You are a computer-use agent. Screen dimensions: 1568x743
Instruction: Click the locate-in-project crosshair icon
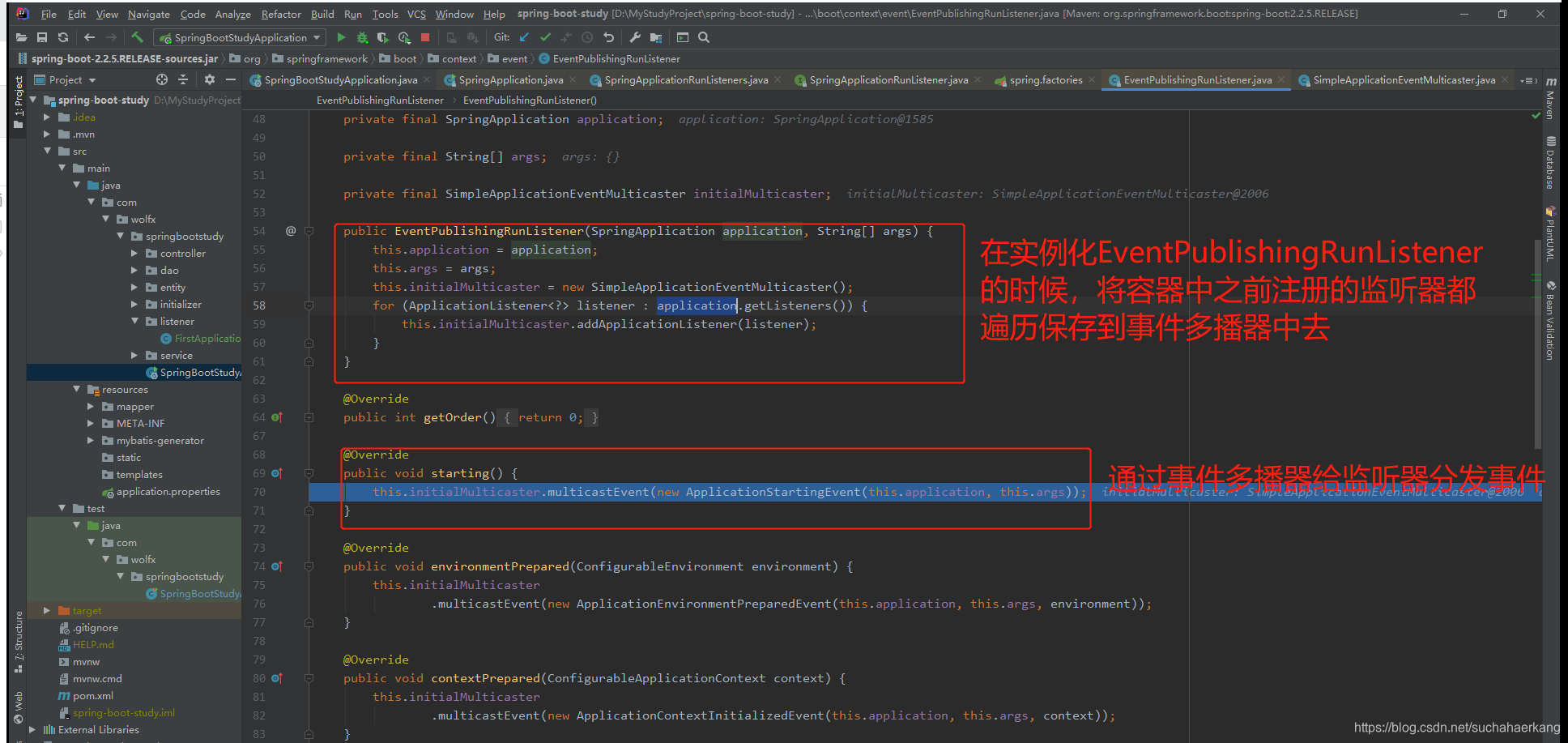(162, 79)
